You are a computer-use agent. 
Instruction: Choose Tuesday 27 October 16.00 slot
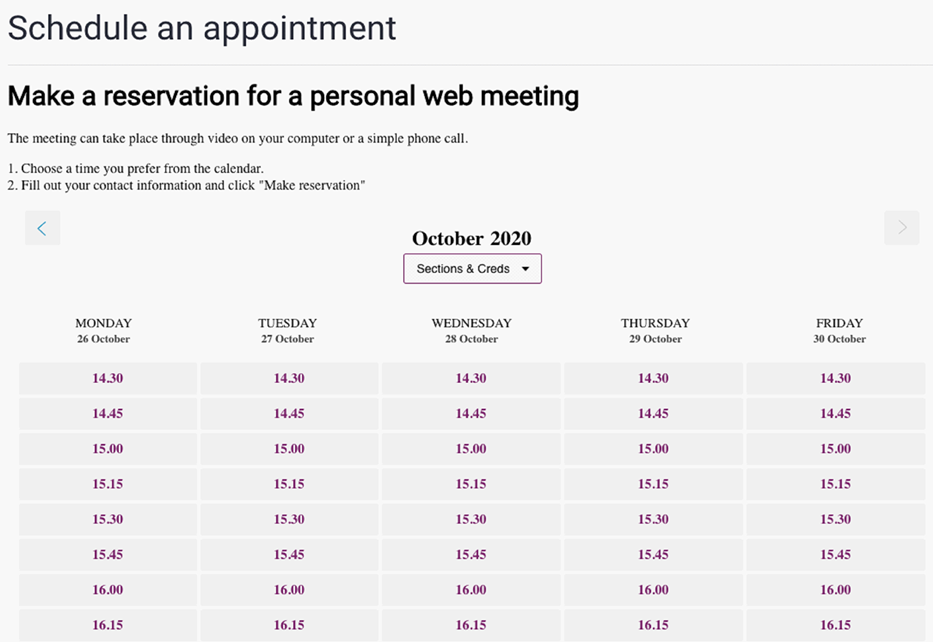(x=289, y=590)
